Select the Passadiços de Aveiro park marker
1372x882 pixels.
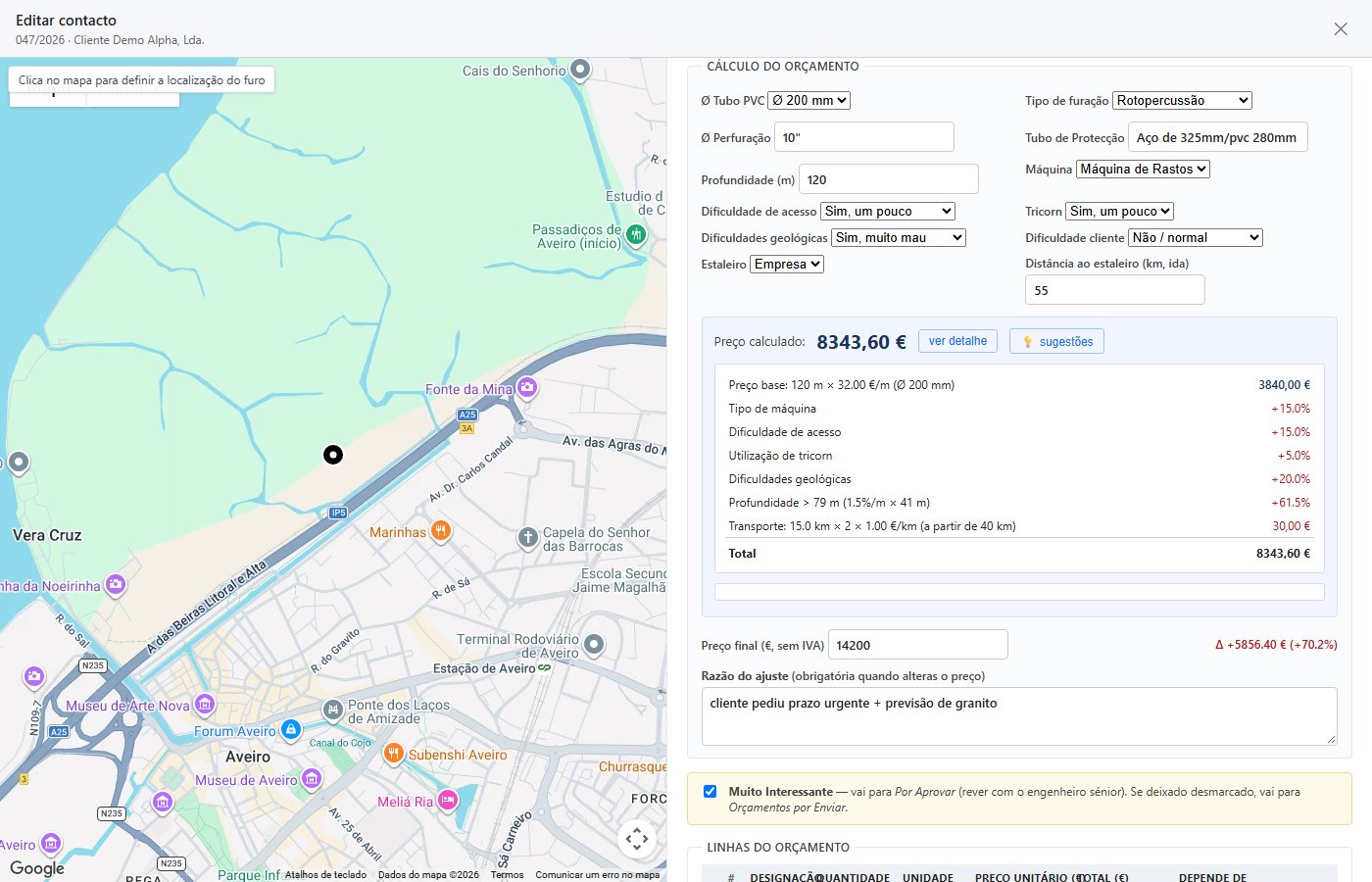click(636, 234)
